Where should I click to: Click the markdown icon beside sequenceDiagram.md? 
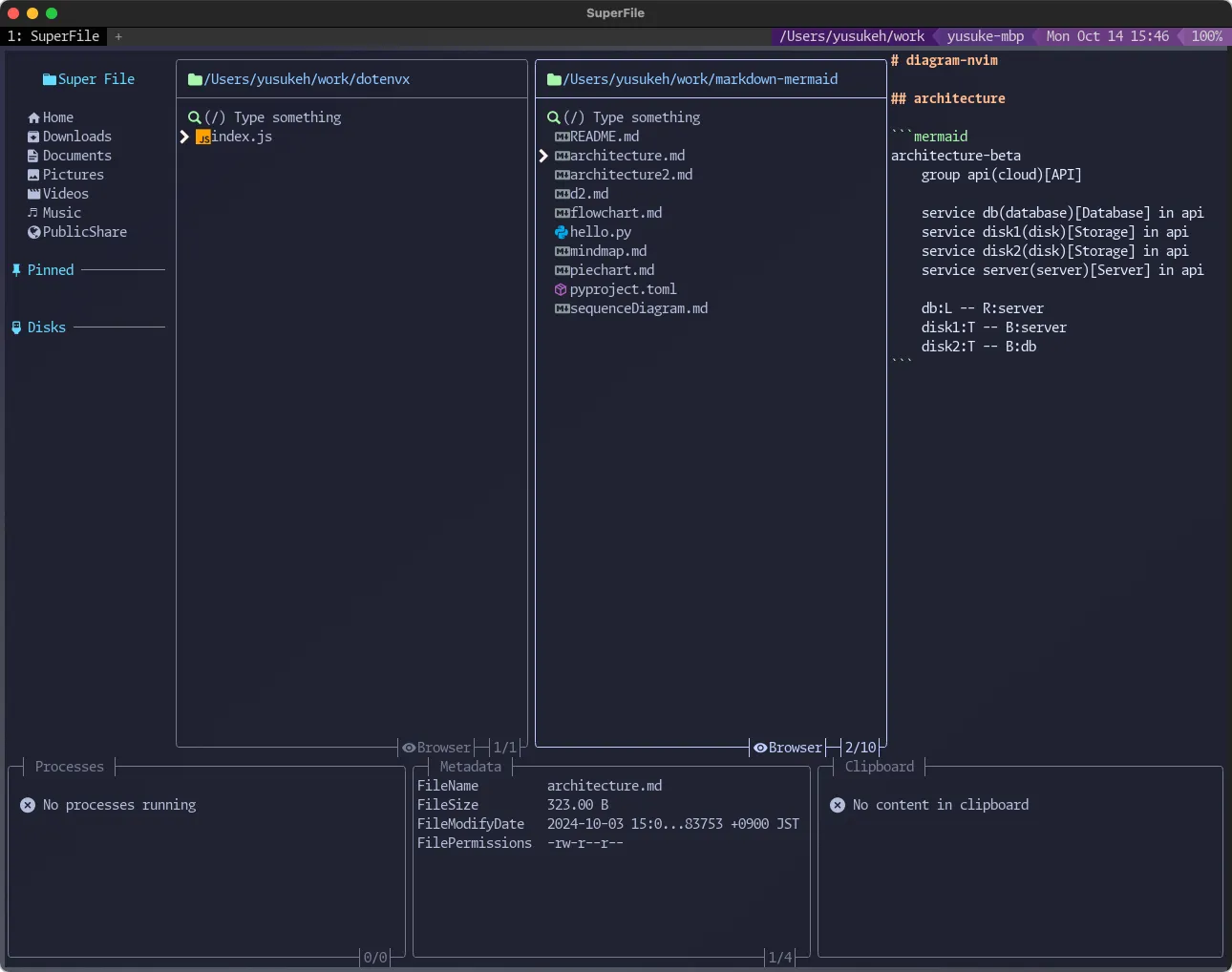562,308
